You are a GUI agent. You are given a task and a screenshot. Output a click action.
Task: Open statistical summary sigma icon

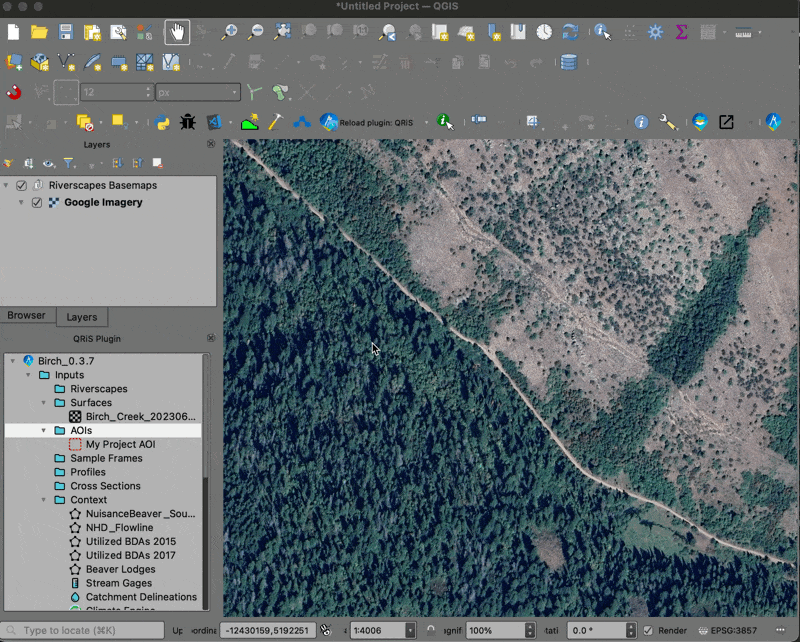(681, 32)
